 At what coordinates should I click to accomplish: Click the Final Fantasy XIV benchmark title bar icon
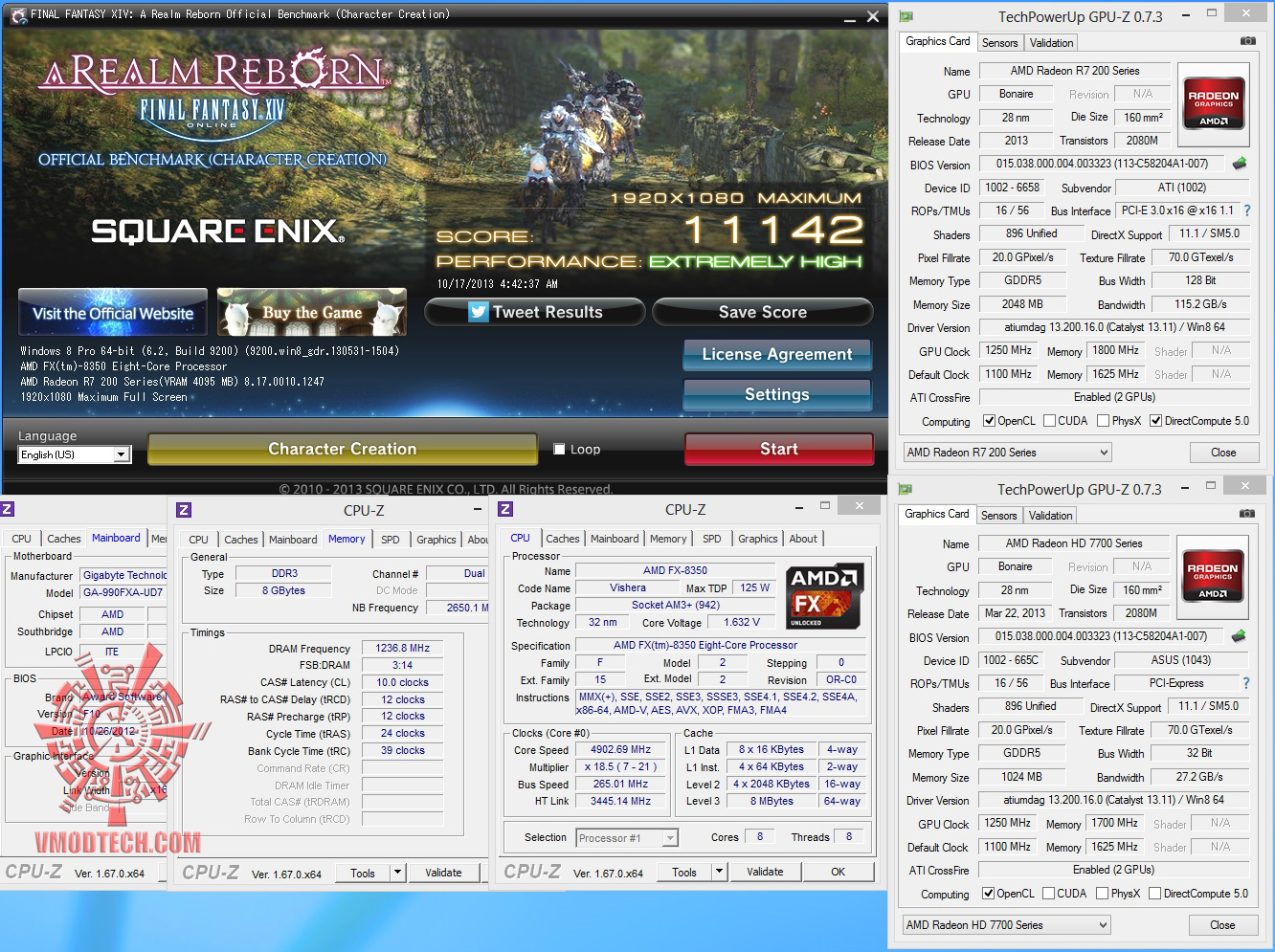(x=17, y=14)
